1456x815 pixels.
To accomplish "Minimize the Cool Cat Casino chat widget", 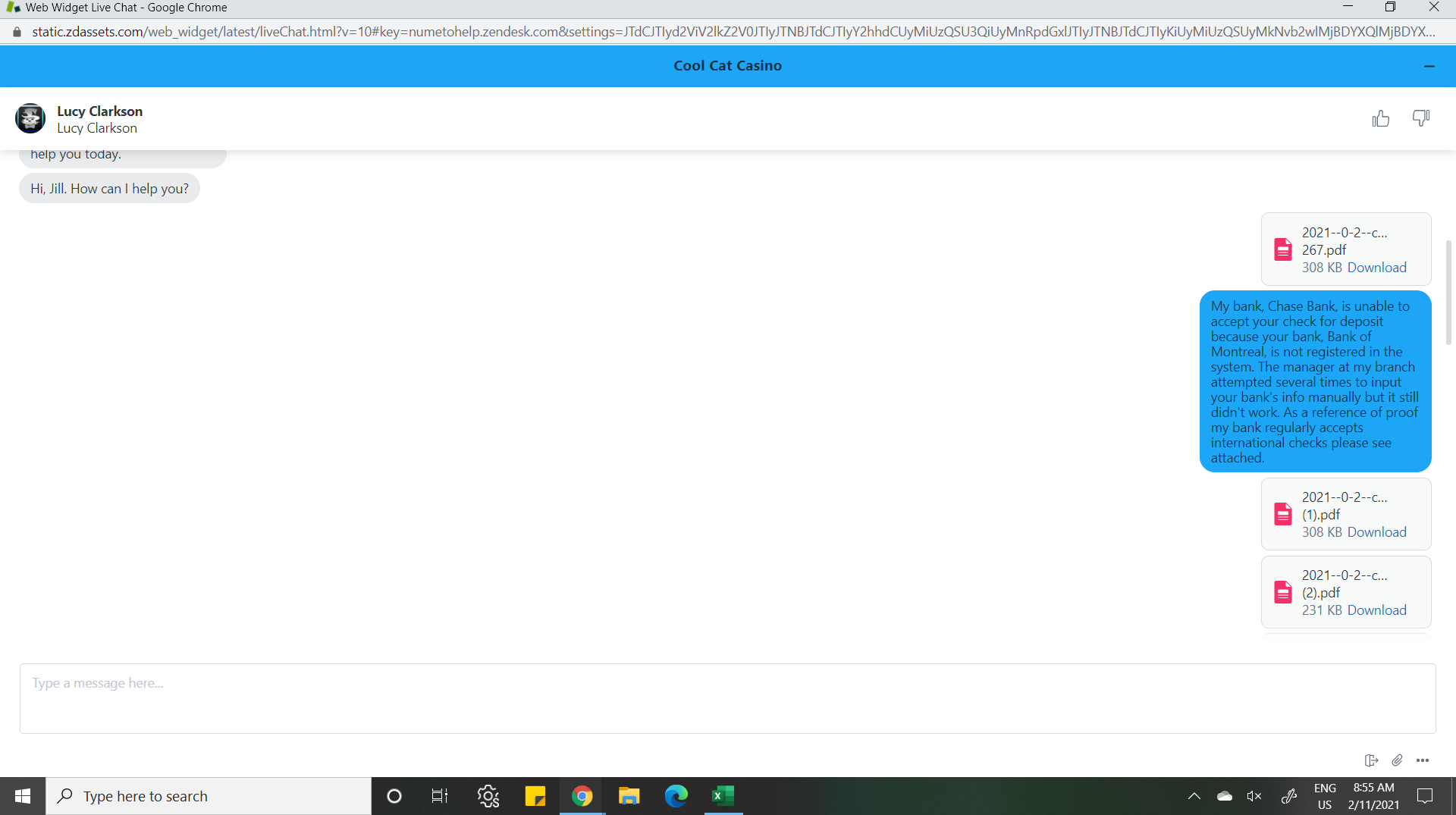I will coord(1429,67).
